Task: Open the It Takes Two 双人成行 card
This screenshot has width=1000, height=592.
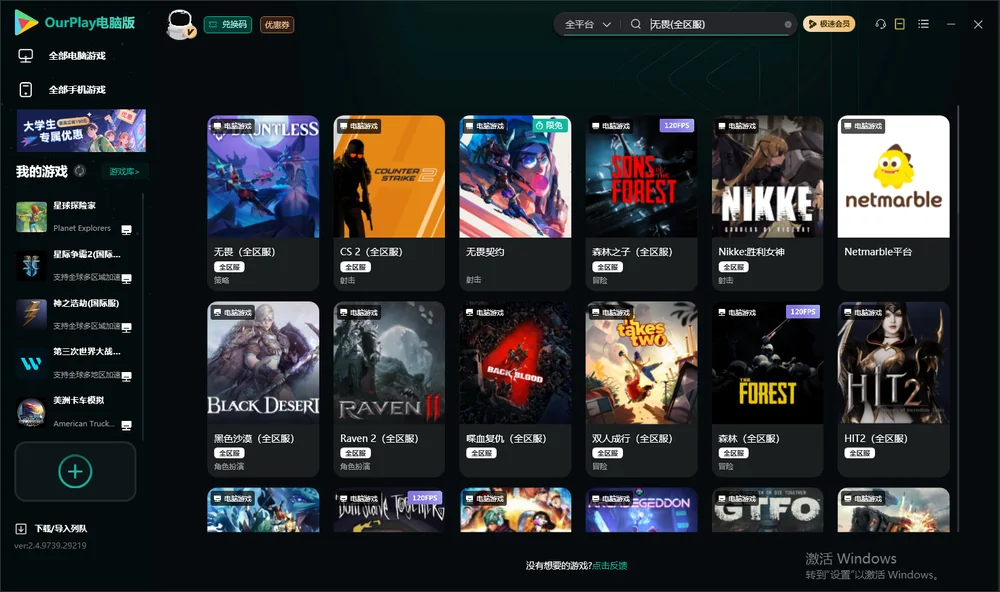Action: 642,389
